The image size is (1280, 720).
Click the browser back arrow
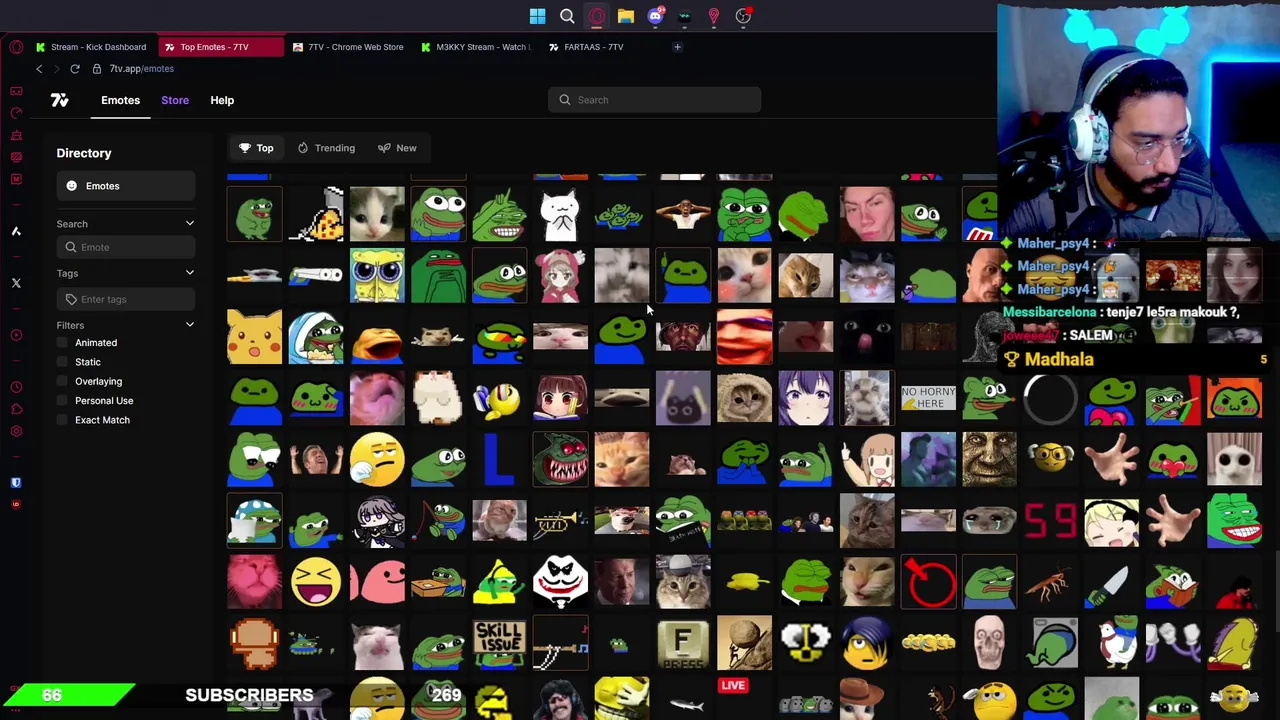39,69
